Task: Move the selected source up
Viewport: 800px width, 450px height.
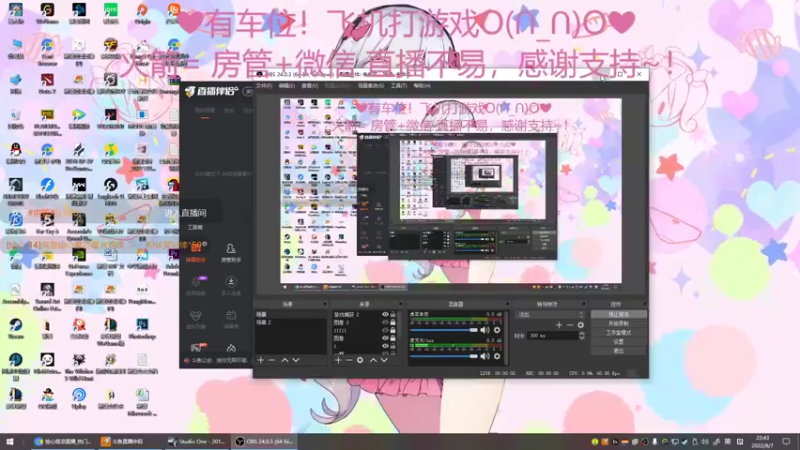Action: tap(373, 360)
